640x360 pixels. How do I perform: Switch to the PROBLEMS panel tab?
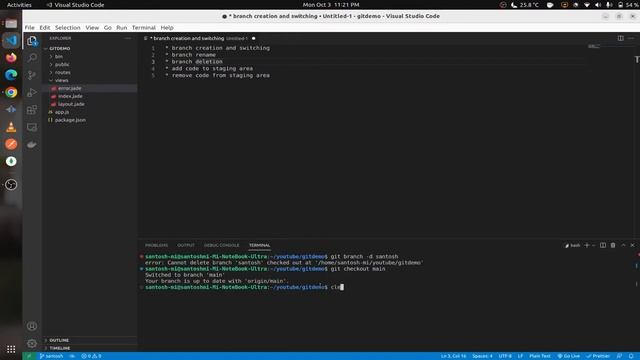(x=157, y=245)
